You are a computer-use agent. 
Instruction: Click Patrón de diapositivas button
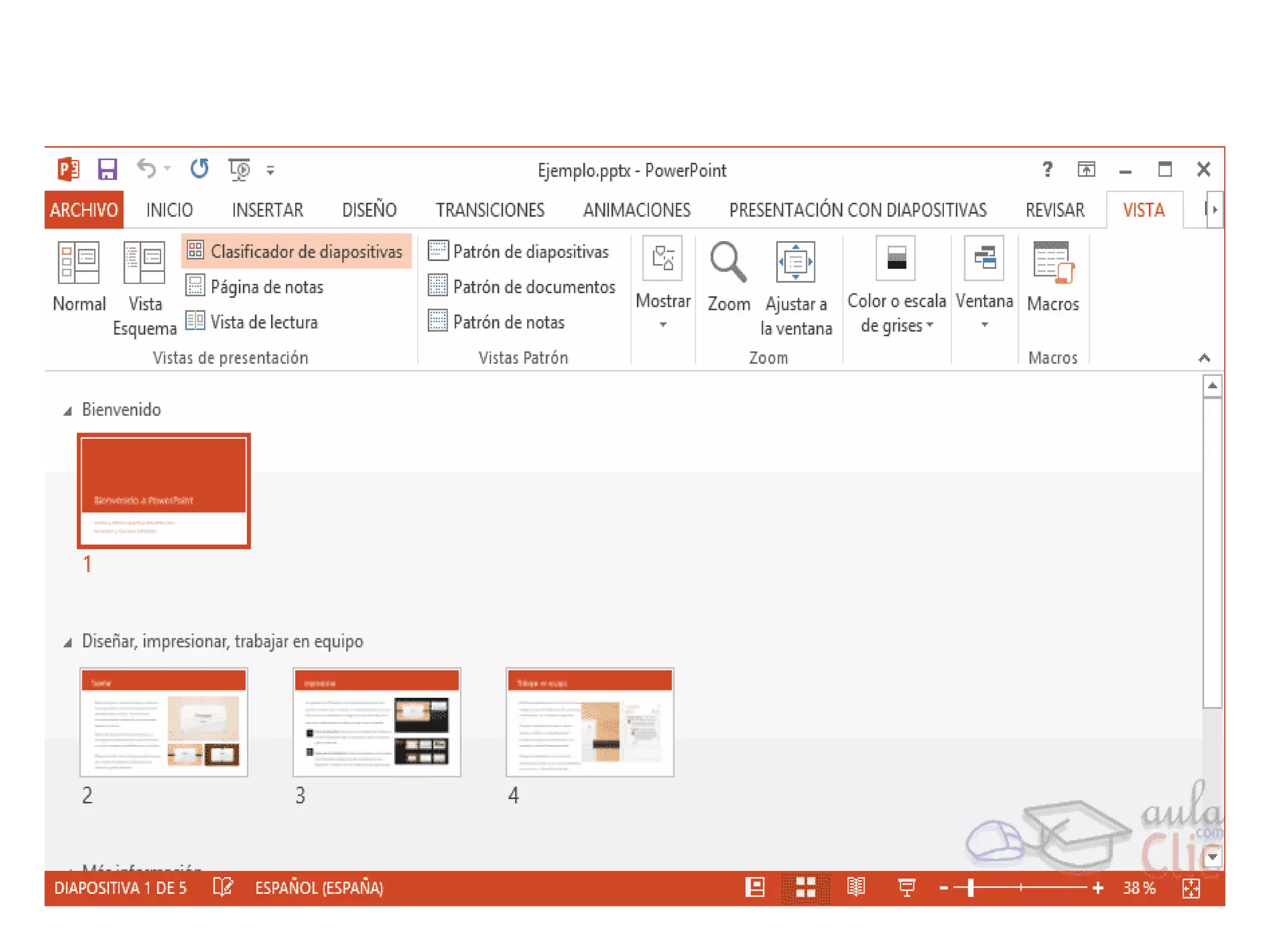coord(519,252)
